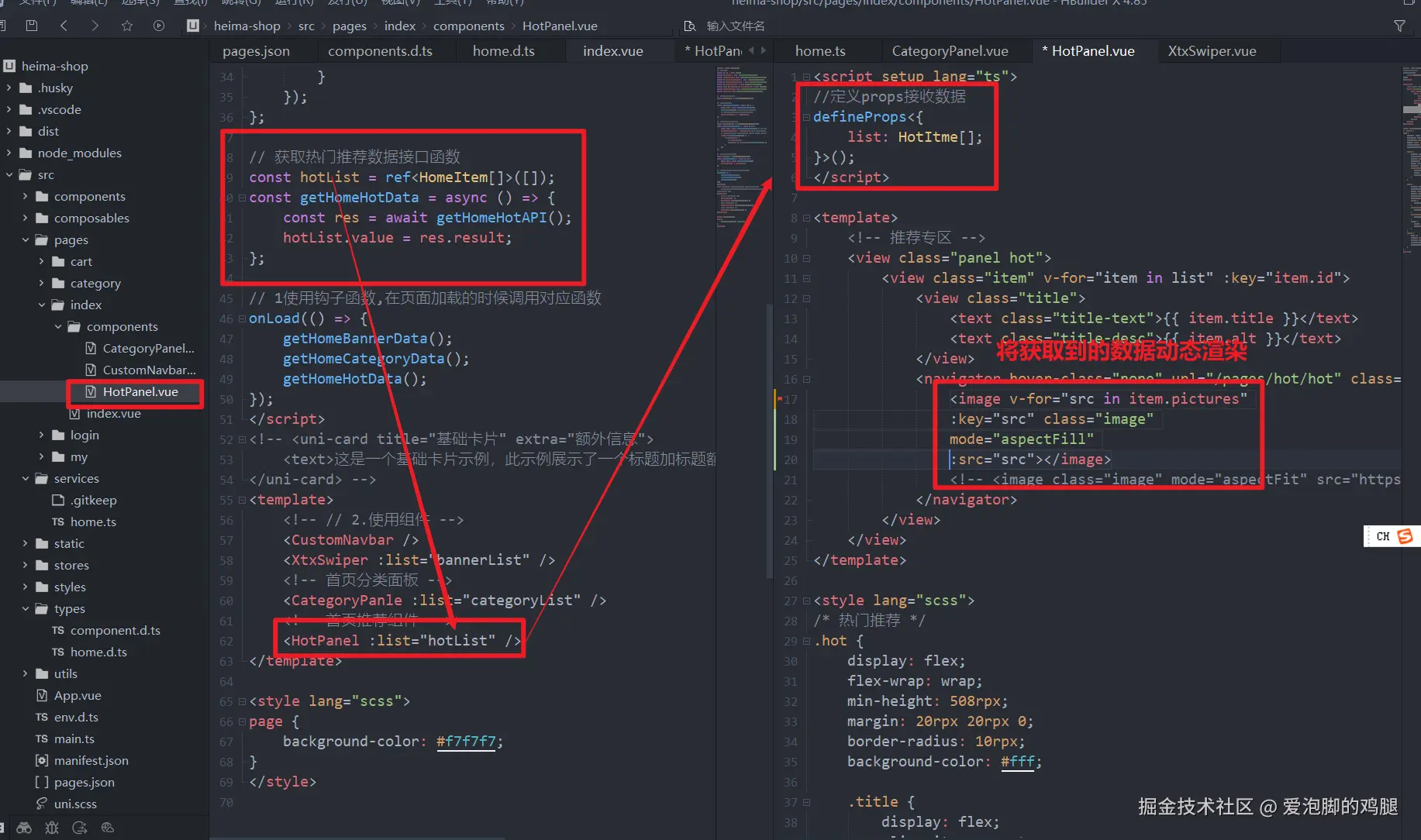Click the Vue file icon beside CategoryPanel
1421x840 pixels.
[91, 348]
